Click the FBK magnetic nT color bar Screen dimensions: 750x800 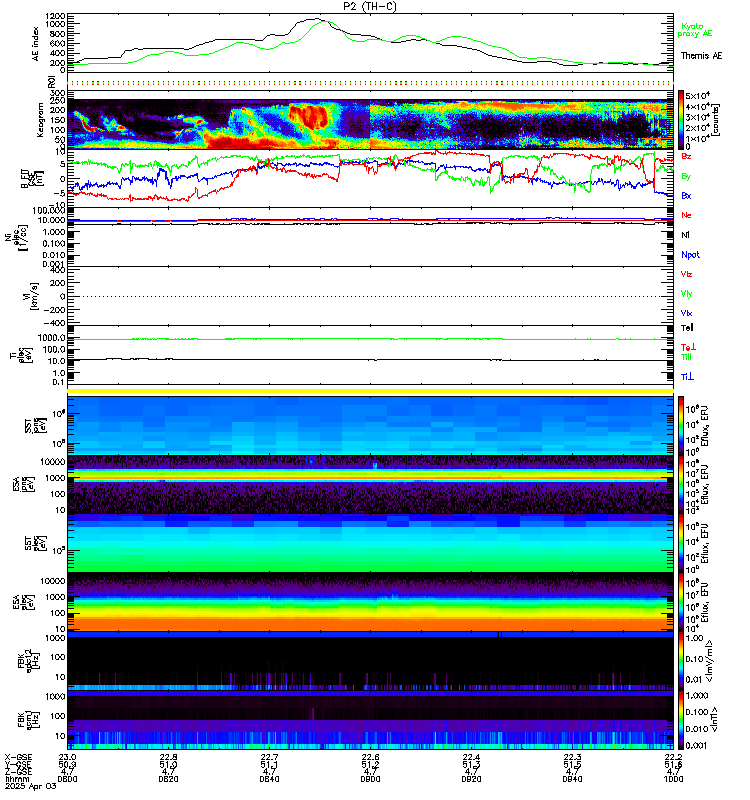pos(681,720)
